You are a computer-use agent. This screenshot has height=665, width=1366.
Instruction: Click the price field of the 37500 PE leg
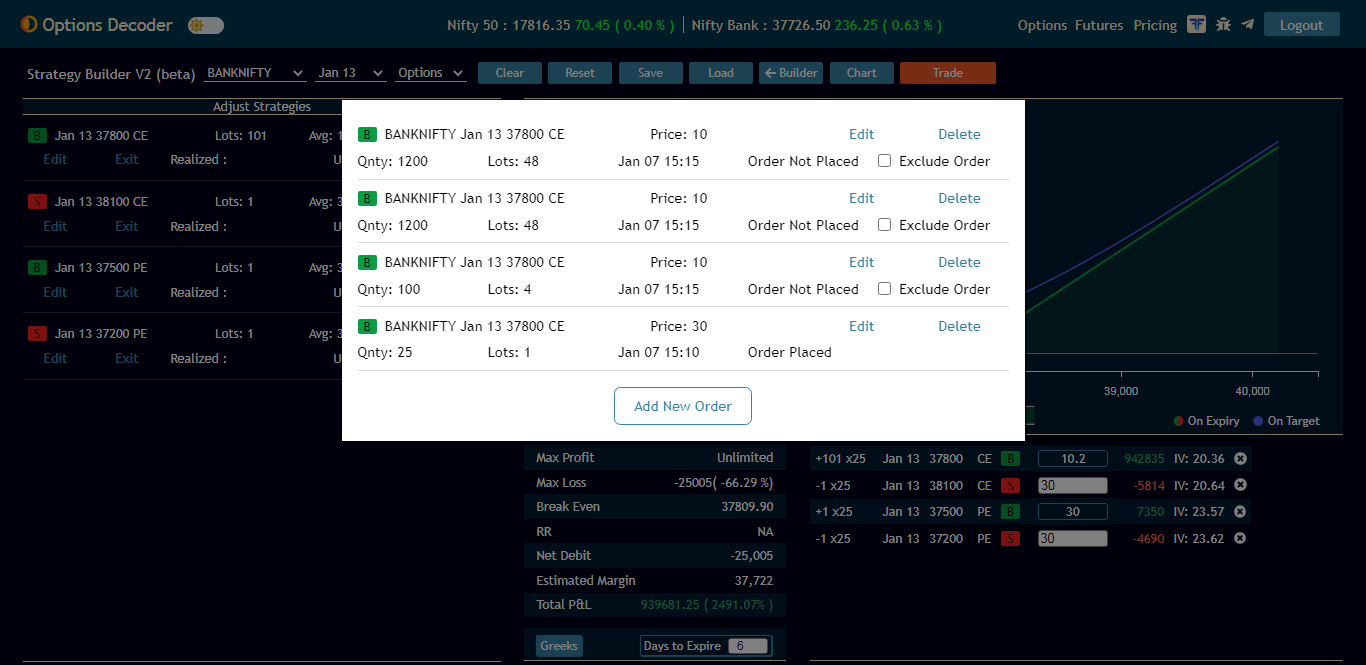pyautogui.click(x=1073, y=512)
